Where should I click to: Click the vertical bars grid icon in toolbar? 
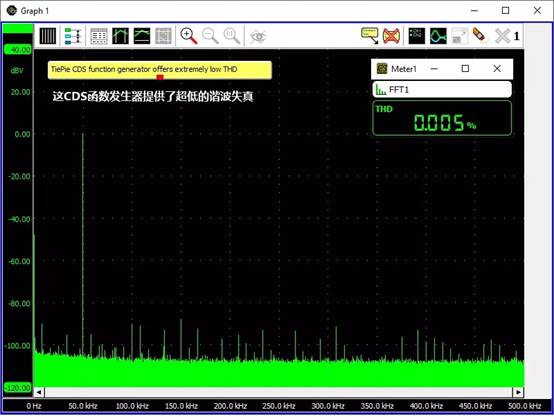(48, 36)
